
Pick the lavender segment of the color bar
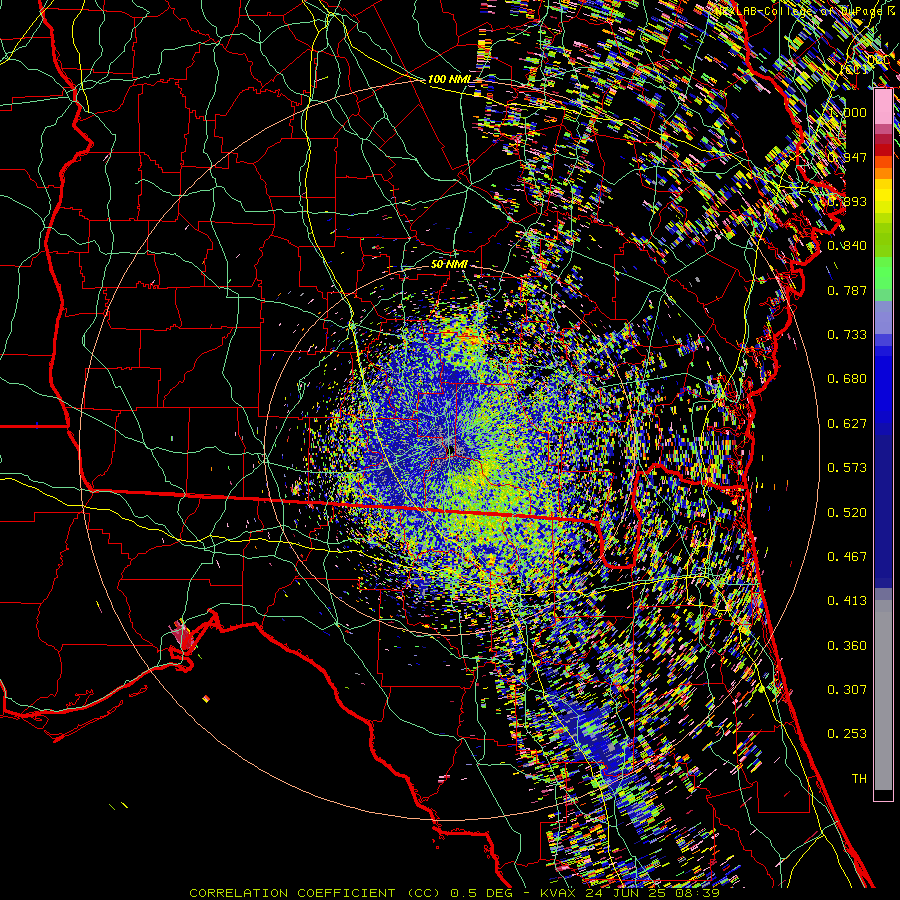point(883,317)
